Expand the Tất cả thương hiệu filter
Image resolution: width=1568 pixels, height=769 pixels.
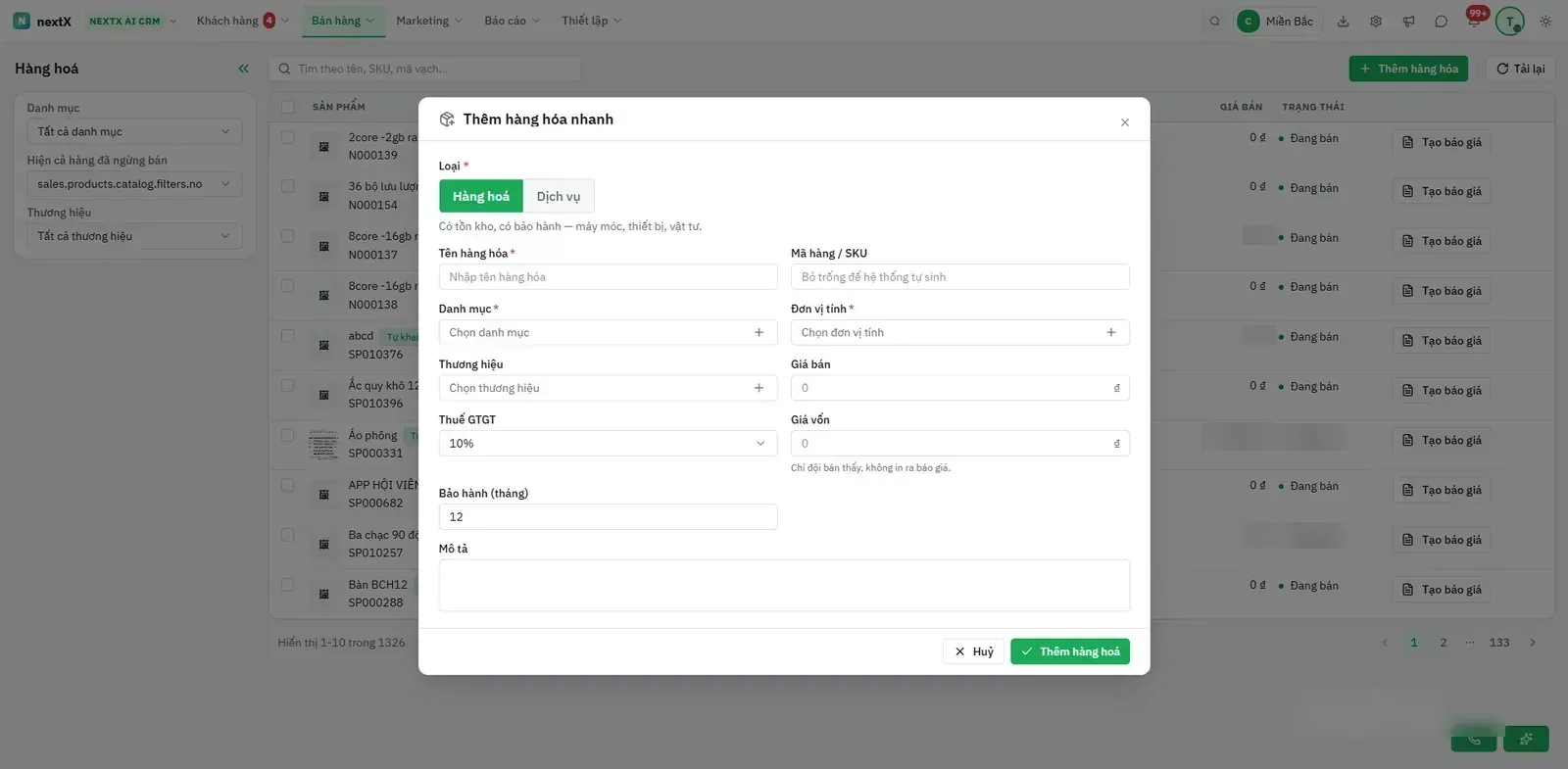(x=134, y=236)
